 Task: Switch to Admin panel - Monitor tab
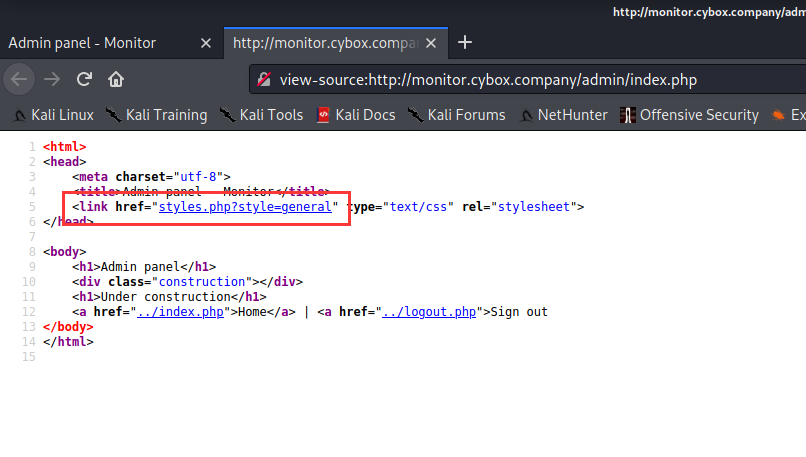pos(82,43)
